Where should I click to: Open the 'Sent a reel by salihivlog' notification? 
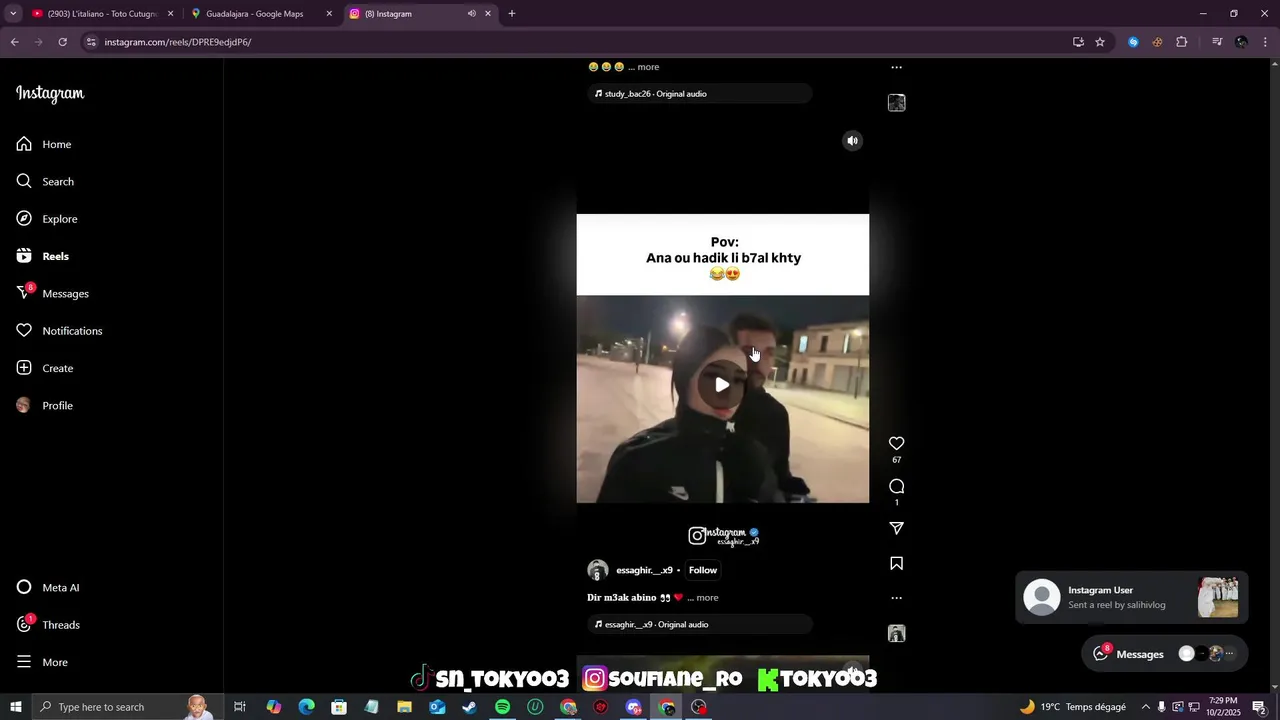1132,597
